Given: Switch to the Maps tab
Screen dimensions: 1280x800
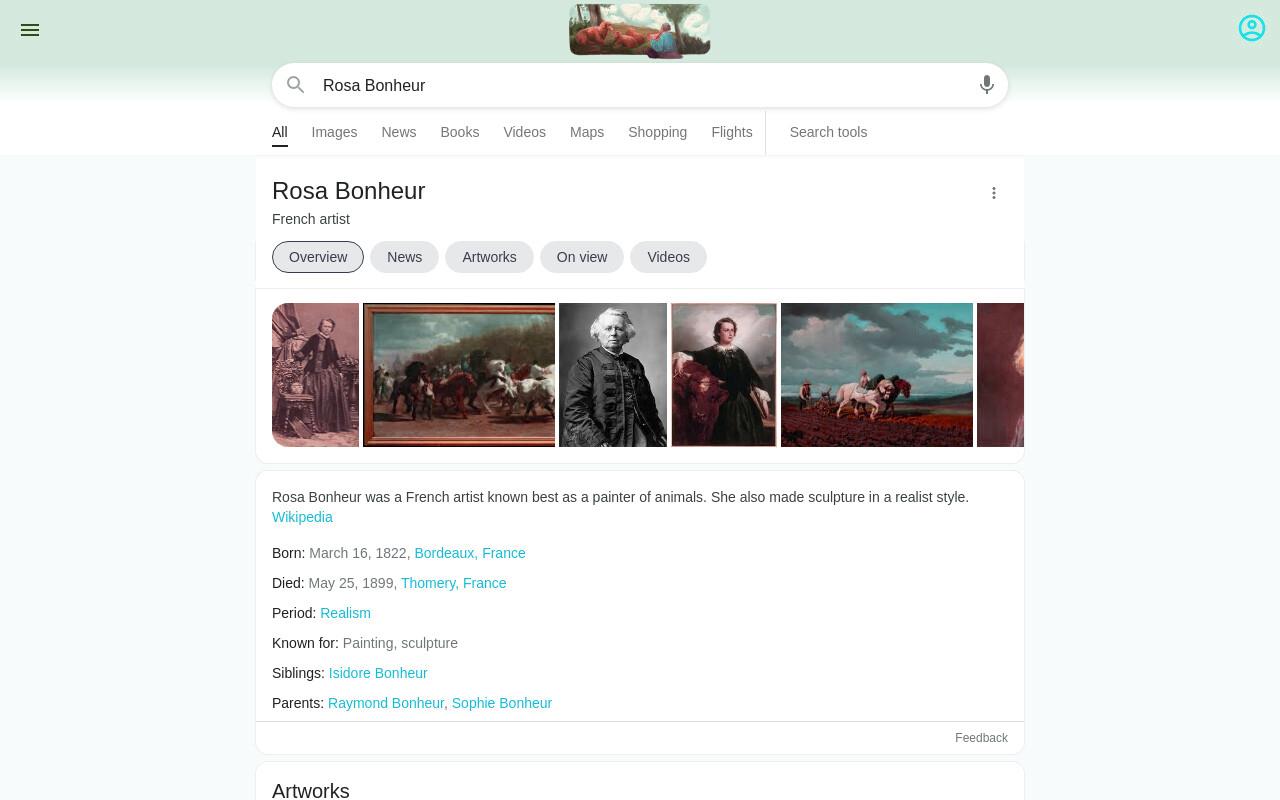Looking at the screenshot, I should tap(587, 132).
